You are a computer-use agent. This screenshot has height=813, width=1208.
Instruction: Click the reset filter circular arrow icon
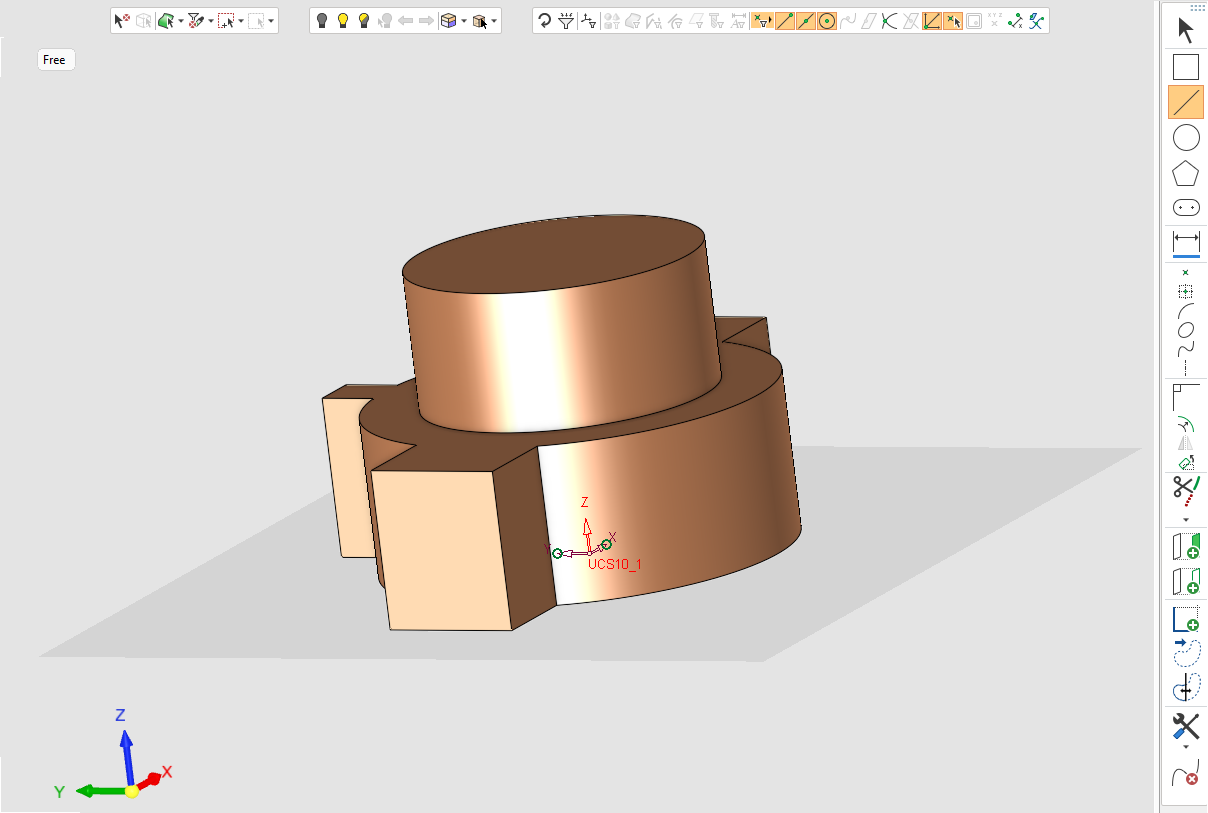pyautogui.click(x=544, y=20)
